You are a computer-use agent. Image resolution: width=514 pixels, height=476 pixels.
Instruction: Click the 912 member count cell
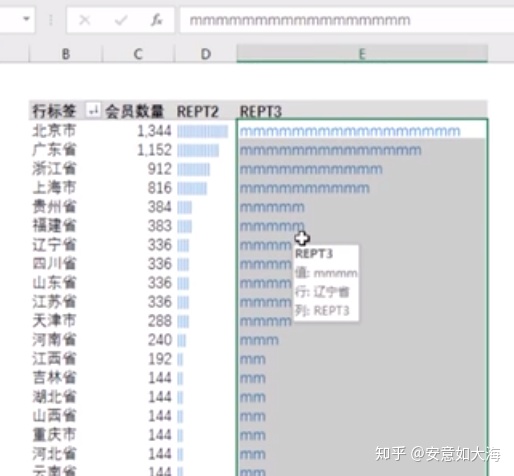tap(160, 169)
